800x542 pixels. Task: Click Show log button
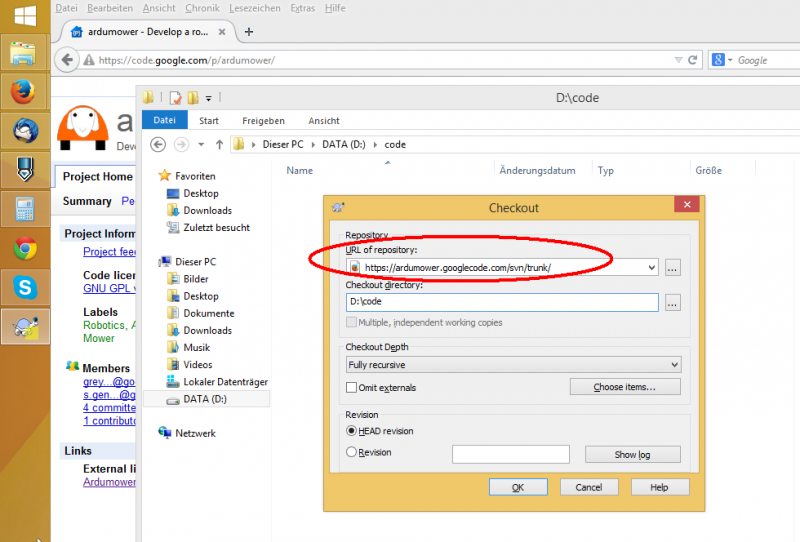633,454
